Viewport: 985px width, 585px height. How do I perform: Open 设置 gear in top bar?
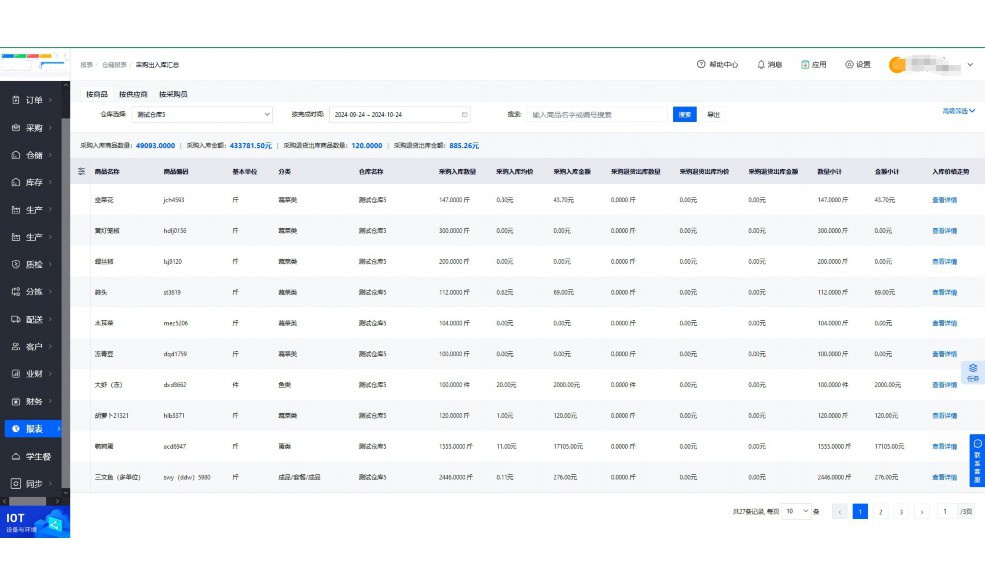pyautogui.click(x=849, y=65)
